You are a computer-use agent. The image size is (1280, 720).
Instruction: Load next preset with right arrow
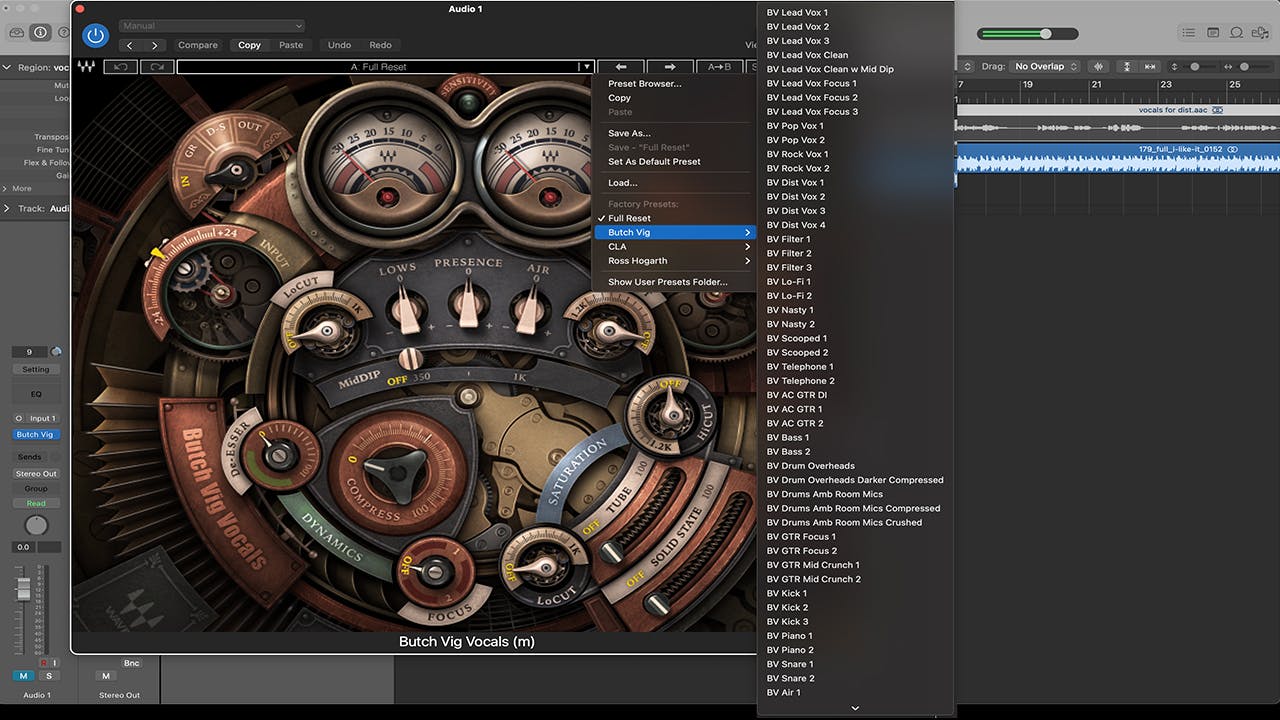click(x=670, y=67)
